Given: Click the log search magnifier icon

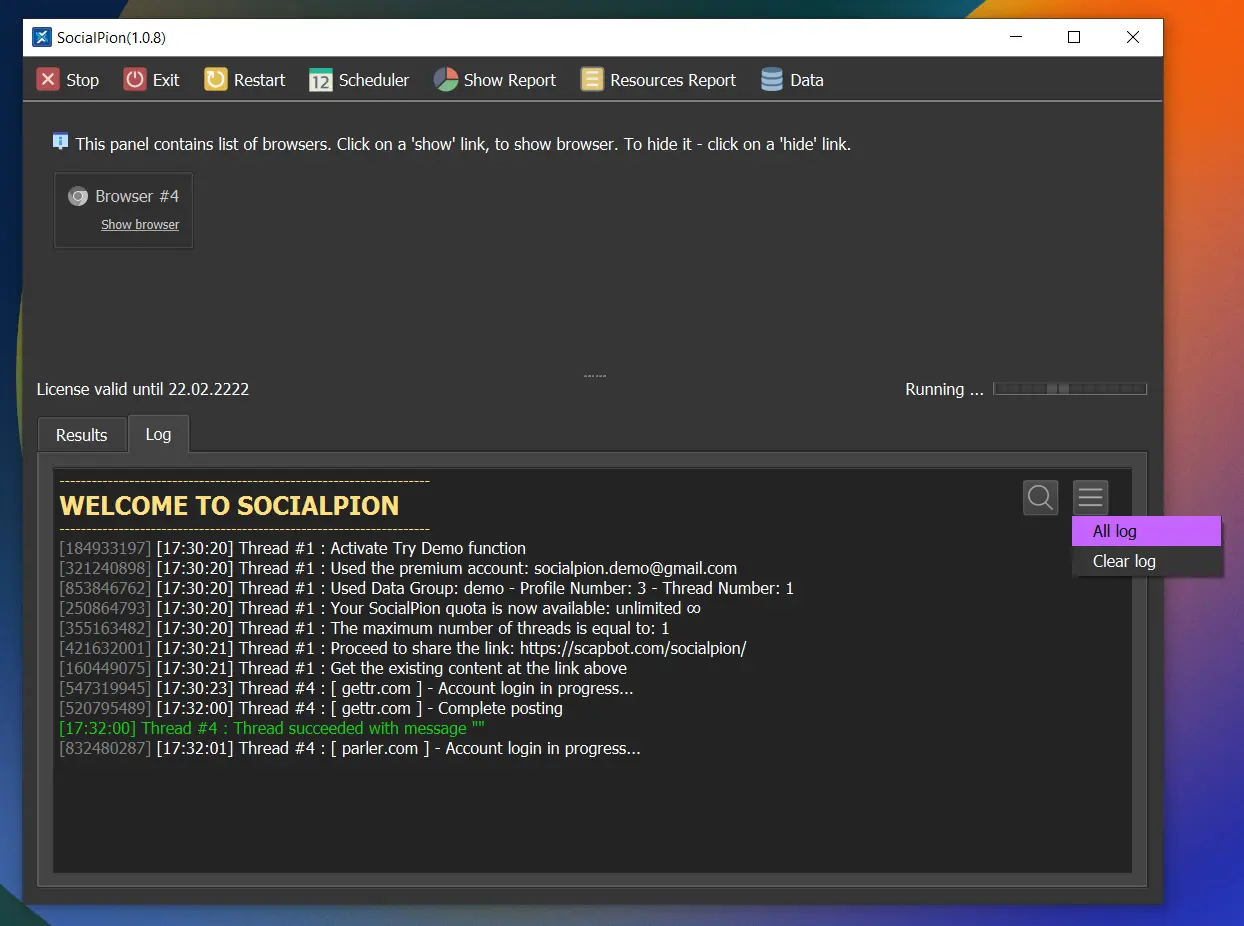Looking at the screenshot, I should pos(1041,497).
